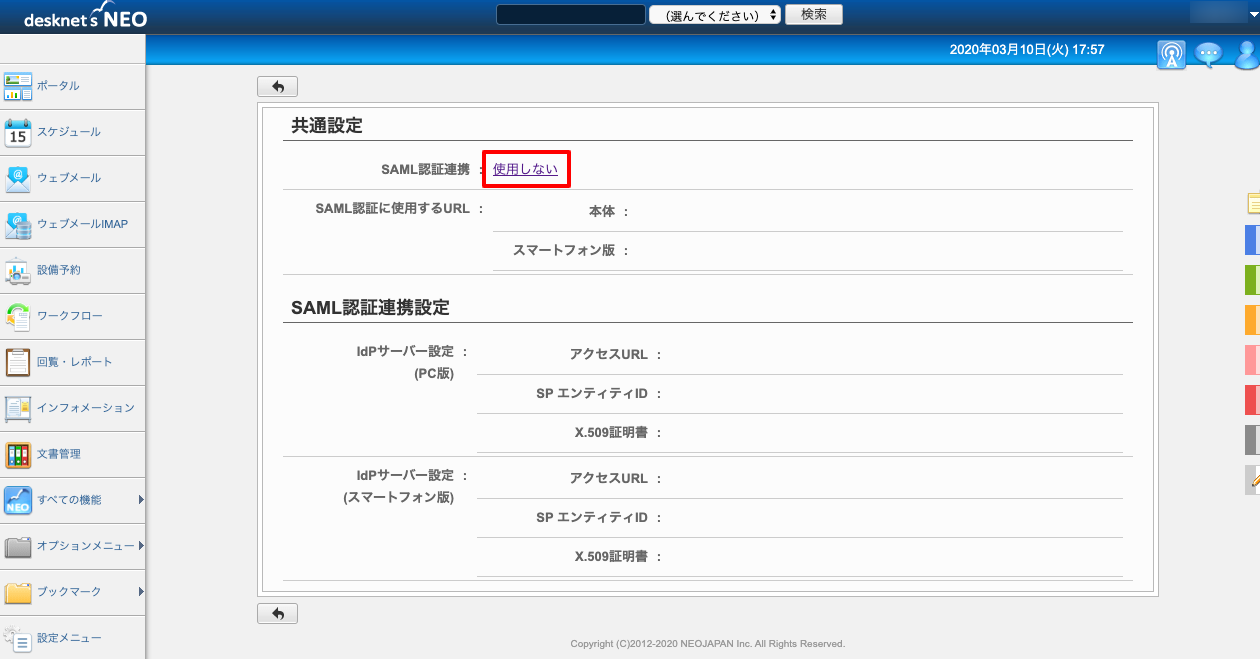Click the 検索 search button

[814, 14]
